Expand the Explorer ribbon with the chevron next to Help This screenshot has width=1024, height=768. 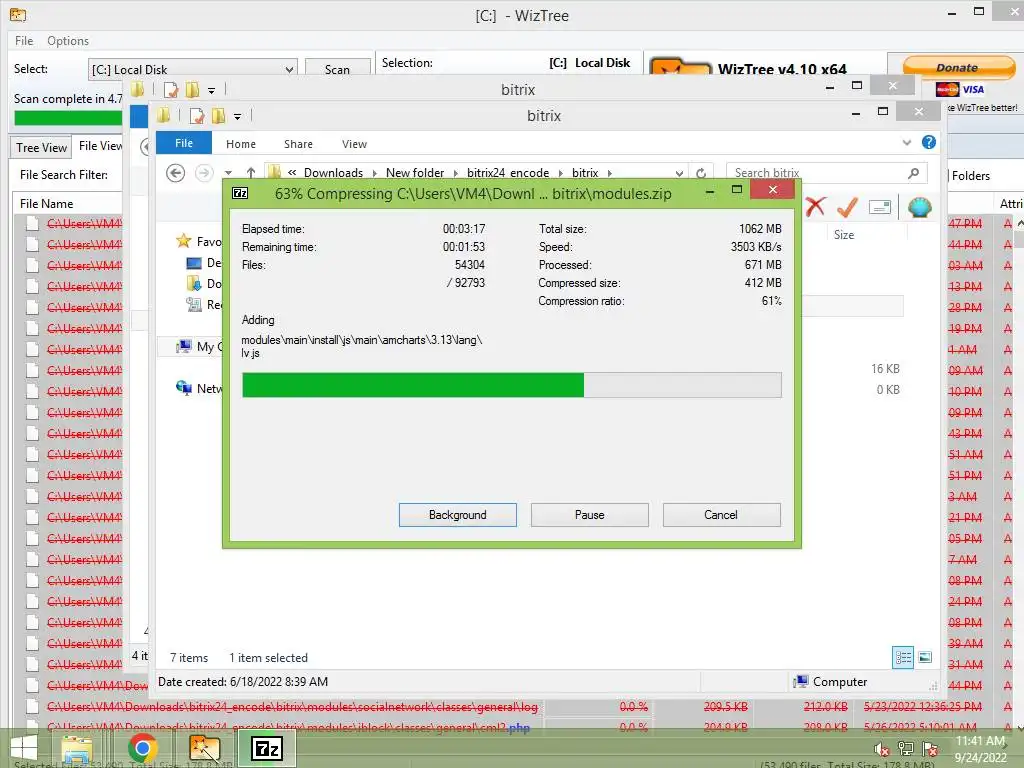906,142
